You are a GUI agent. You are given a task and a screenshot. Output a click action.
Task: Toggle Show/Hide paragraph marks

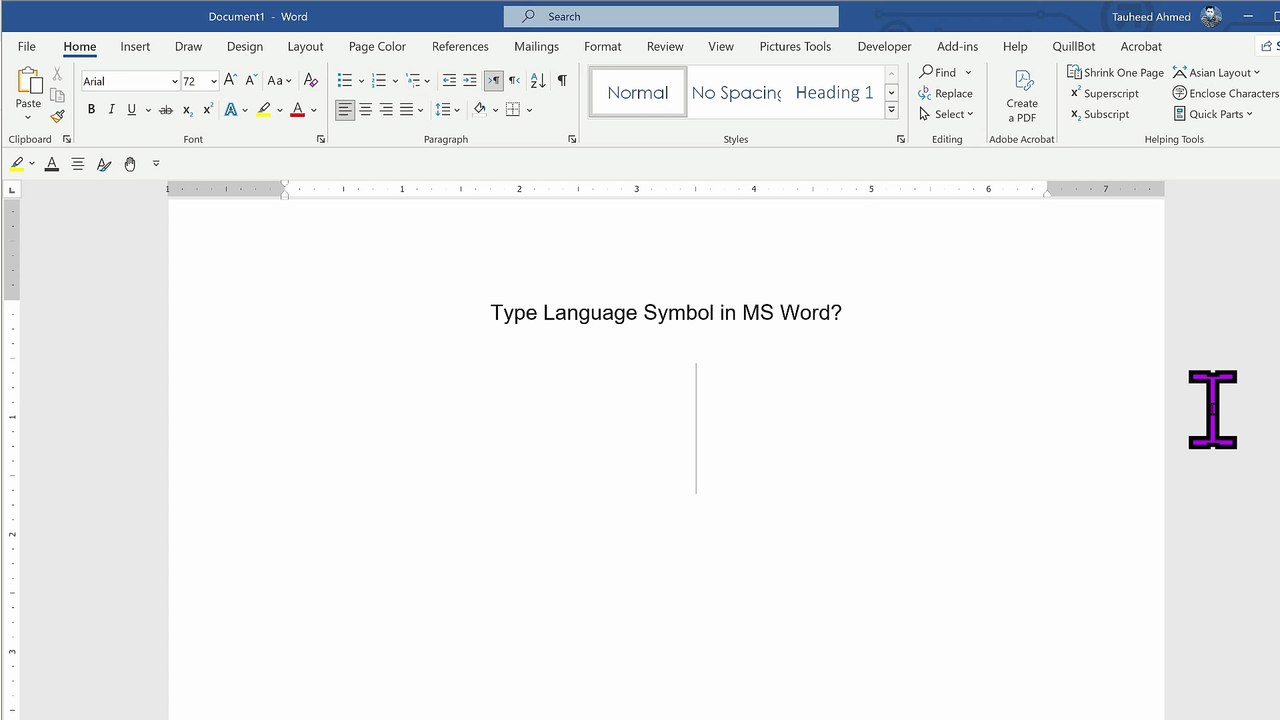[x=562, y=80]
